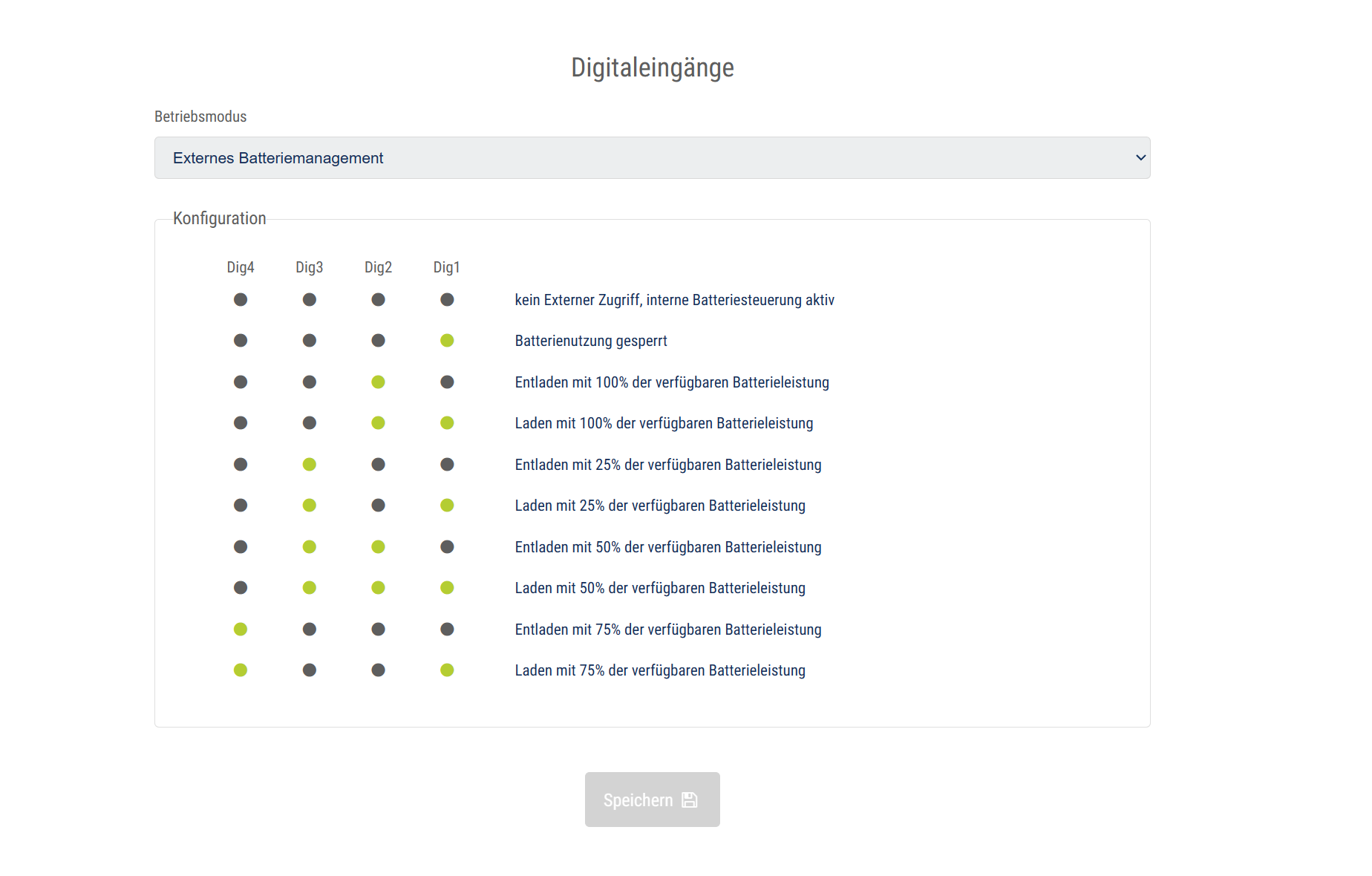Click green Dig1 dot in Laden 50% row
This screenshot has height=876, width=1372.
point(447,588)
